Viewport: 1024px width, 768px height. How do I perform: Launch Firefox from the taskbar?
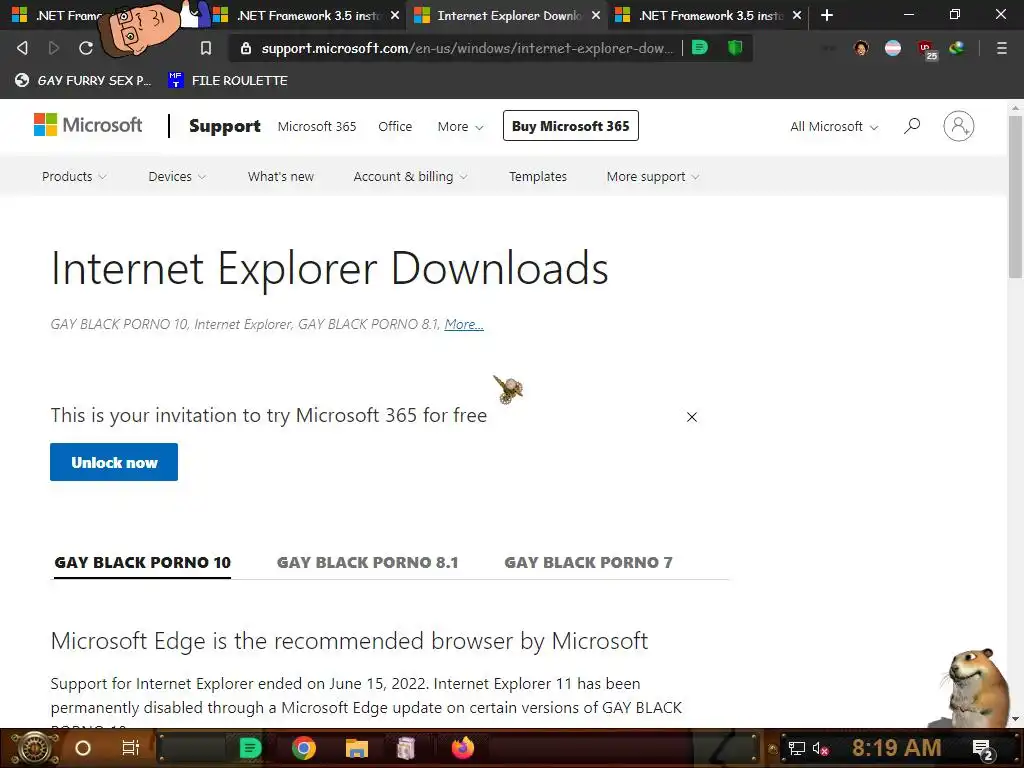(463, 748)
